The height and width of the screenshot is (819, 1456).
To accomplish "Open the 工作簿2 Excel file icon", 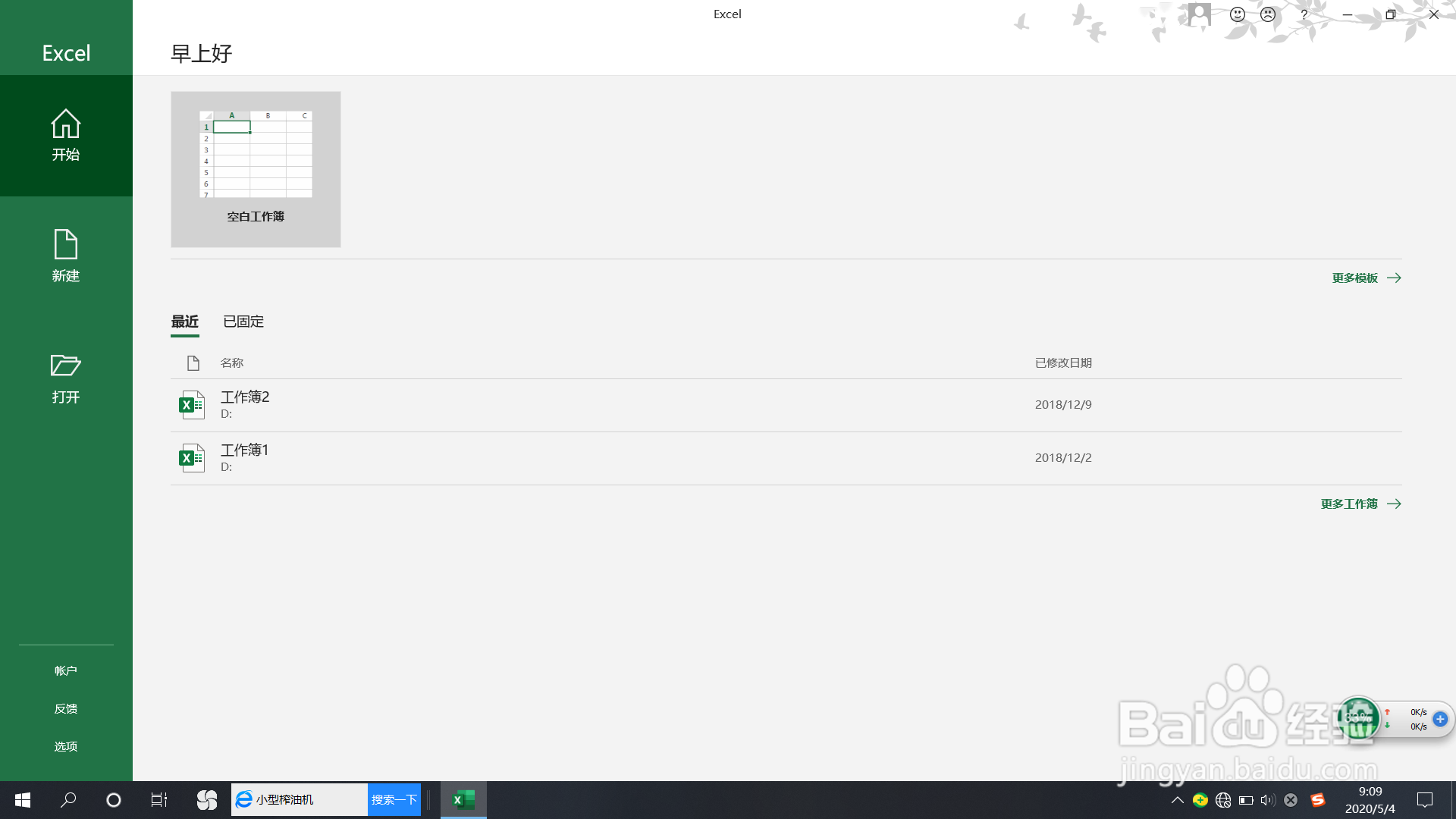I will tap(192, 405).
